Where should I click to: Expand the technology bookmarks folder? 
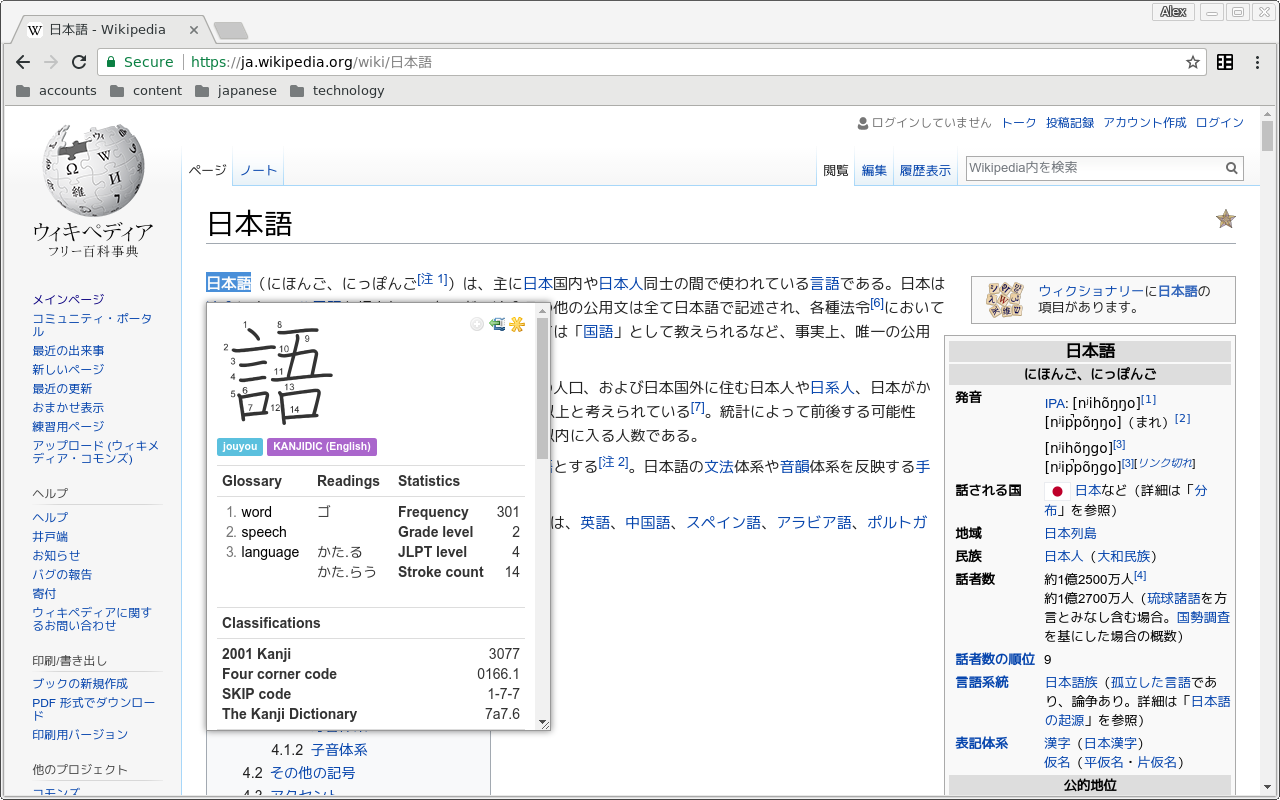(337, 90)
